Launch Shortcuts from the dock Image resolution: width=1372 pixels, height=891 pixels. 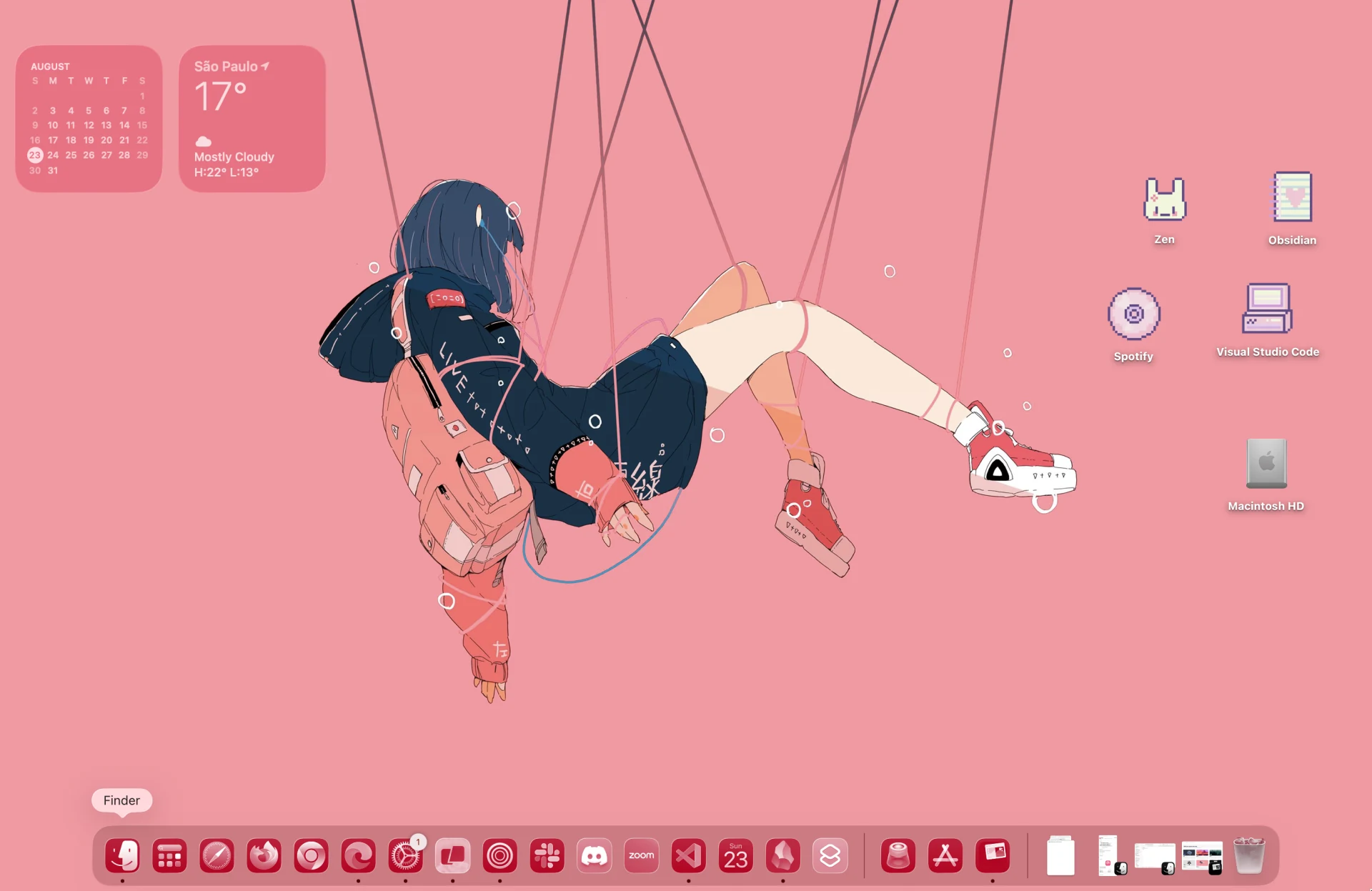(830, 855)
